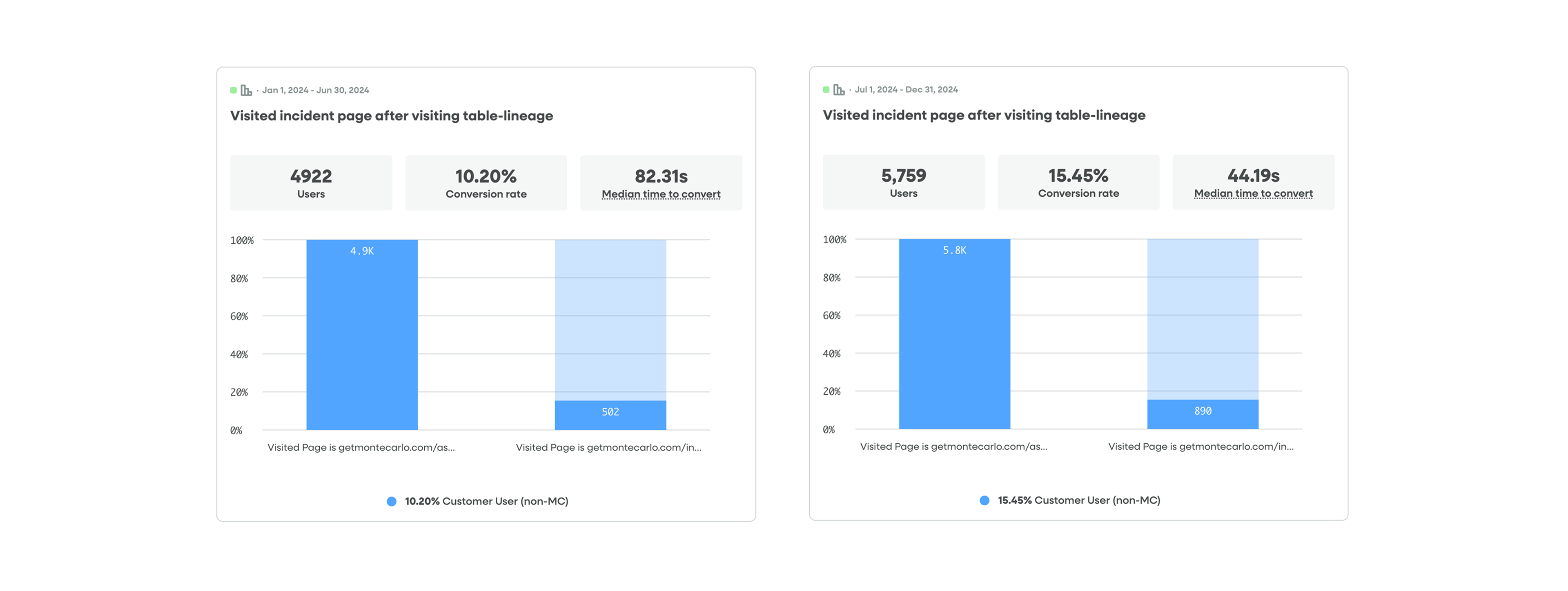Click 'Median time to convert' under 82.31s
1568x591 pixels.
click(661, 194)
